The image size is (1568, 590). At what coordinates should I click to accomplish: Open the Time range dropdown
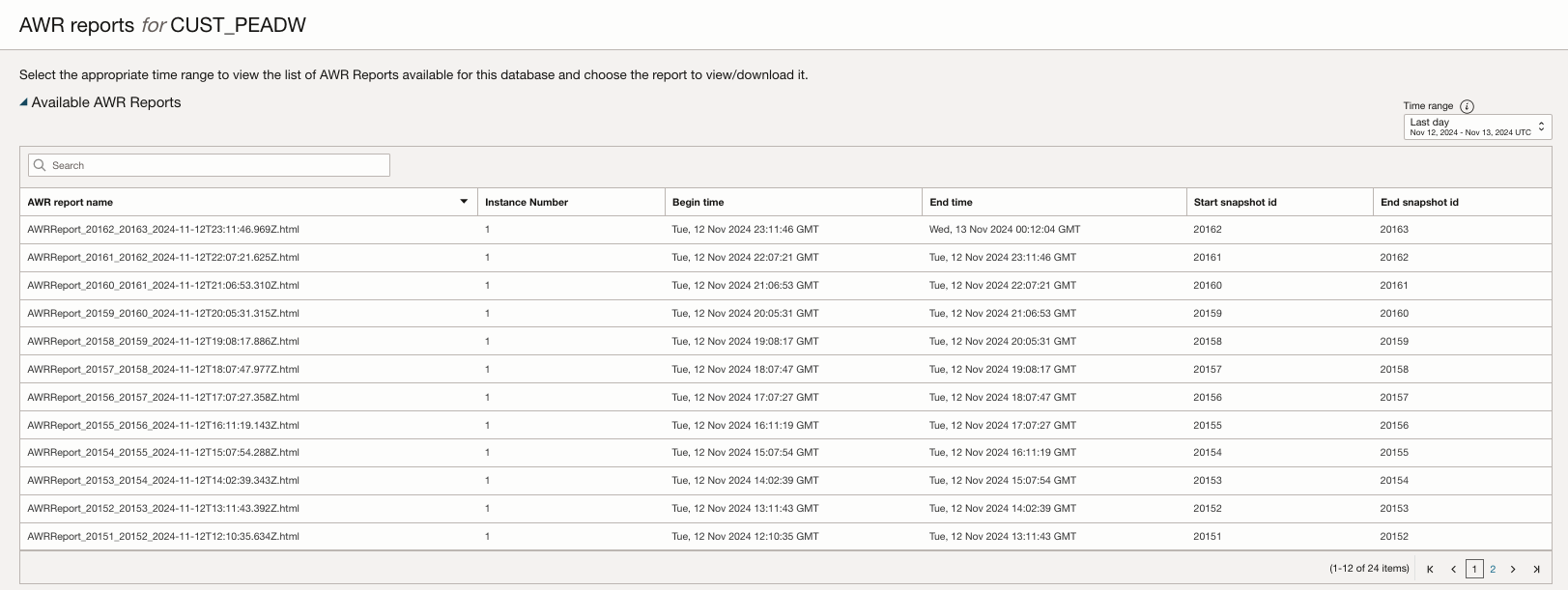coord(1477,126)
